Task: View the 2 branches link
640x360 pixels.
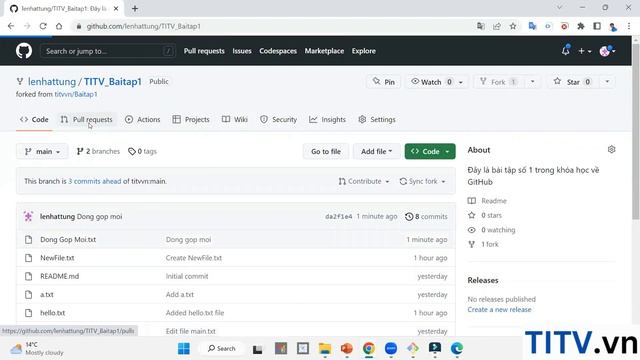Action: 98,151
